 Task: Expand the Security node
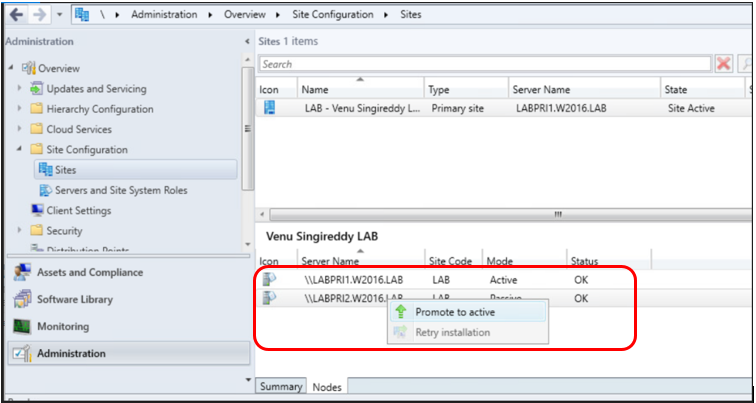click(20, 231)
